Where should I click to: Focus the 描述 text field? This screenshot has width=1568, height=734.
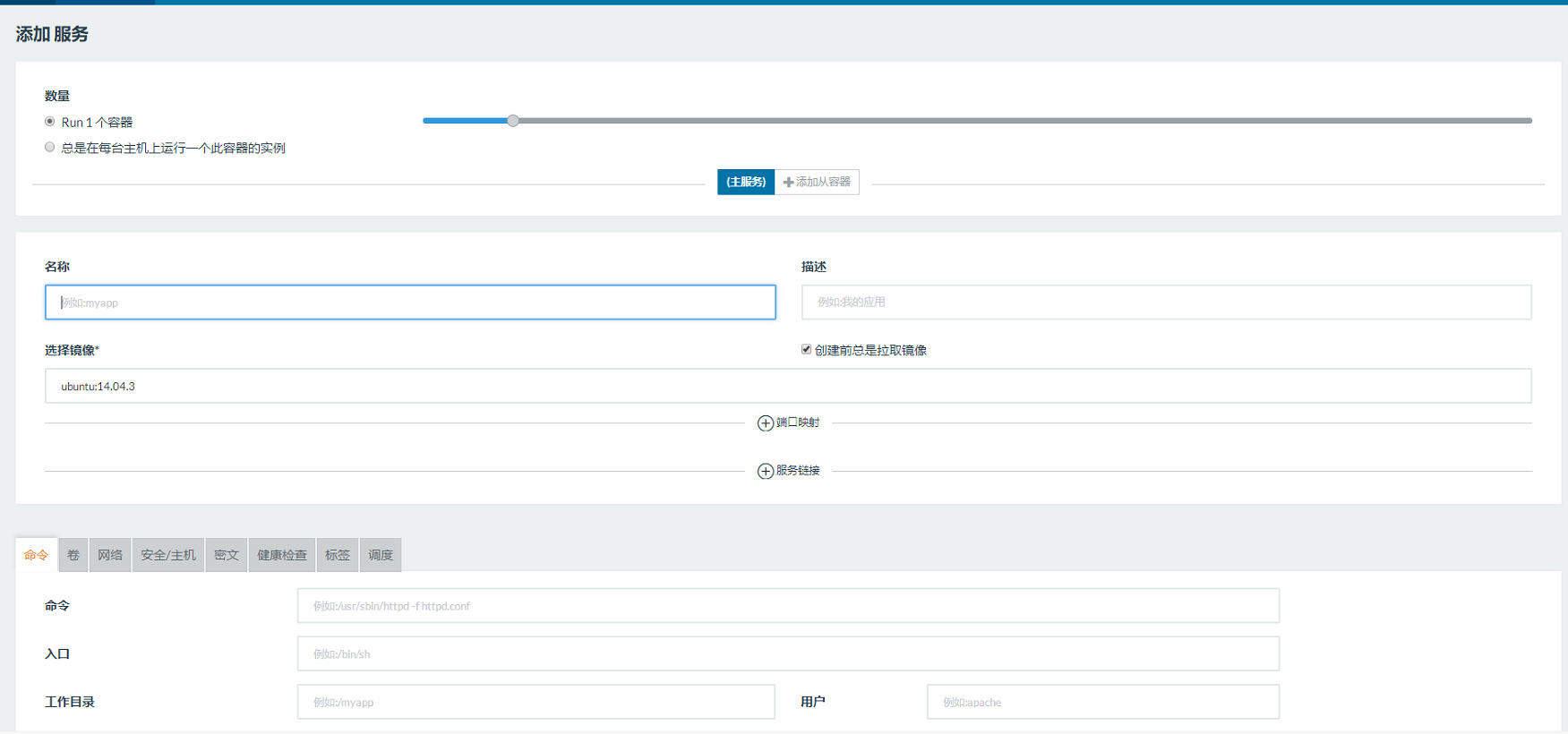point(1166,303)
